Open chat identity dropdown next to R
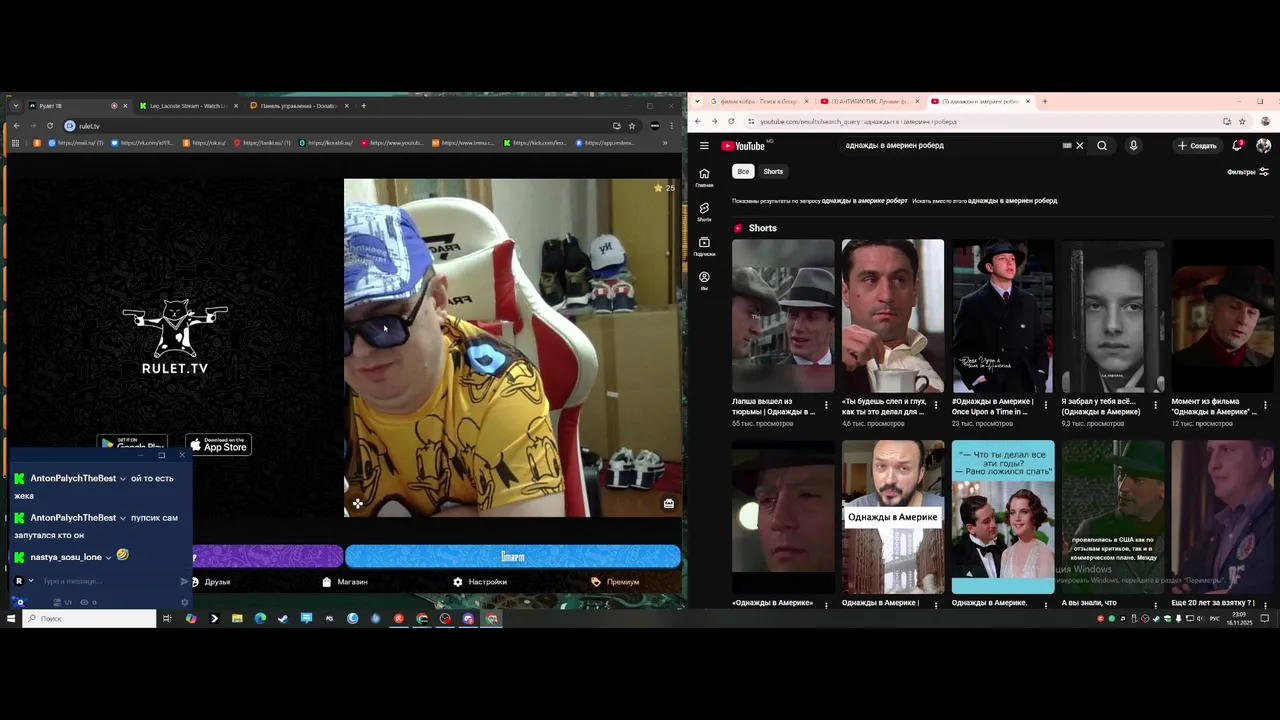 click(31, 581)
